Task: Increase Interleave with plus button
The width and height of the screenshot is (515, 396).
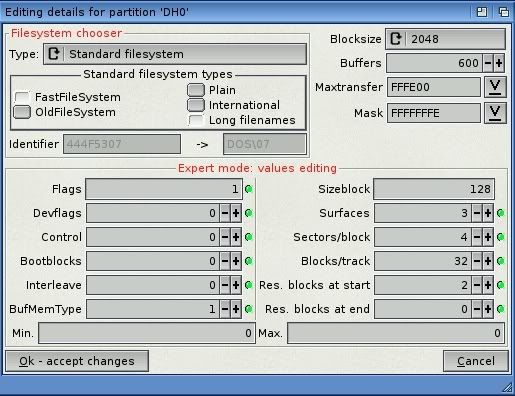Action: pos(236,285)
